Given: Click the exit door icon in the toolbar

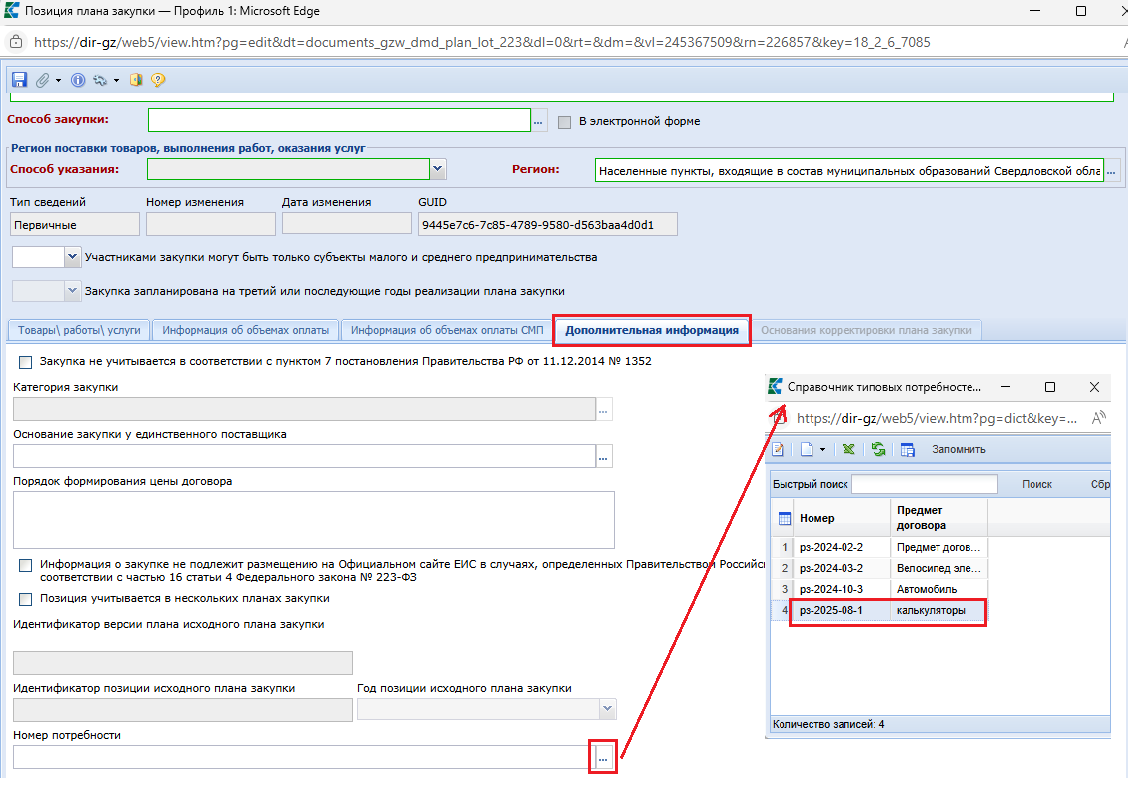Looking at the screenshot, I should (x=136, y=80).
